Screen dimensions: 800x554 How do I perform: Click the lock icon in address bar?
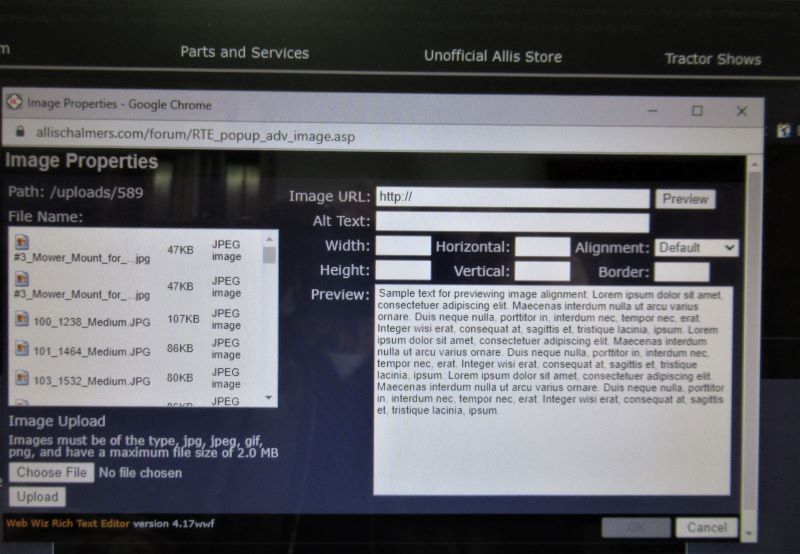(x=20, y=132)
